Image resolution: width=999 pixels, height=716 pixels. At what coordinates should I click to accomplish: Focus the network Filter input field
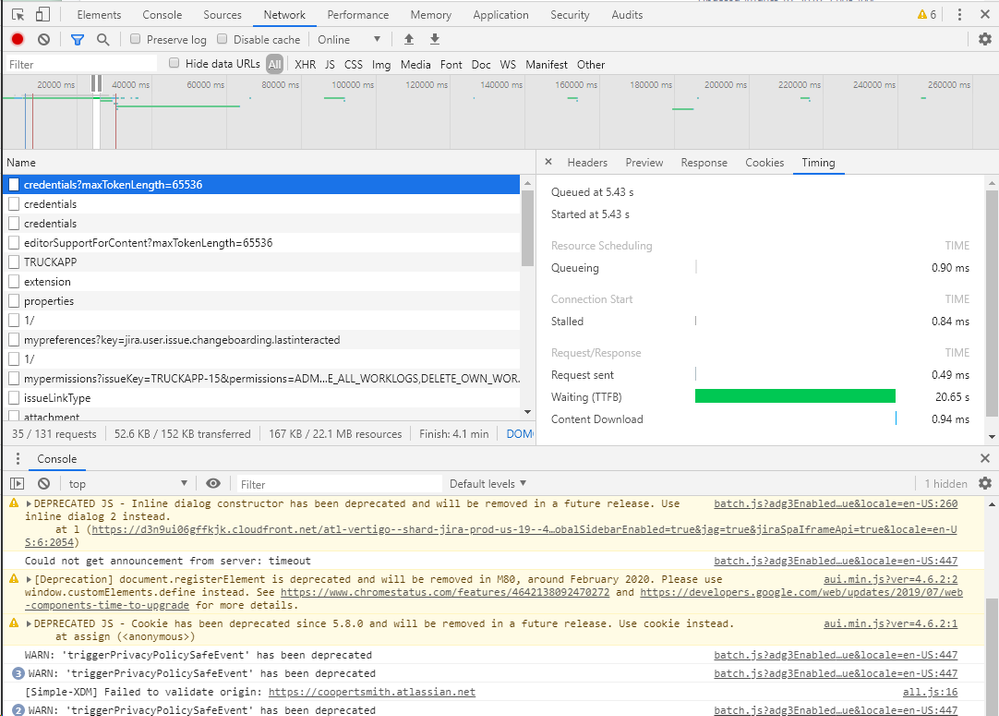point(81,64)
